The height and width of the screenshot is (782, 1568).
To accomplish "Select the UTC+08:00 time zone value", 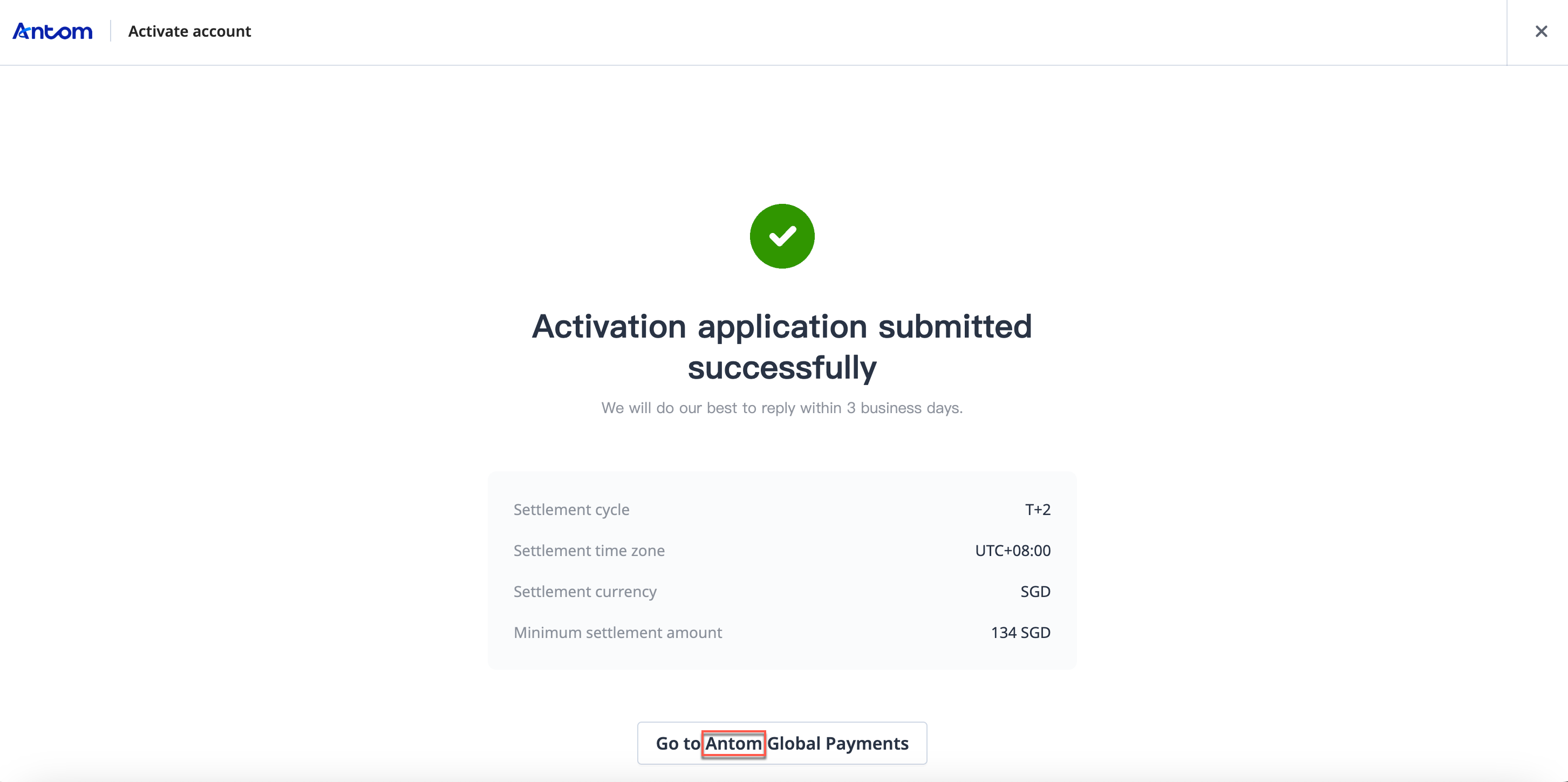I will pyautogui.click(x=1012, y=551).
